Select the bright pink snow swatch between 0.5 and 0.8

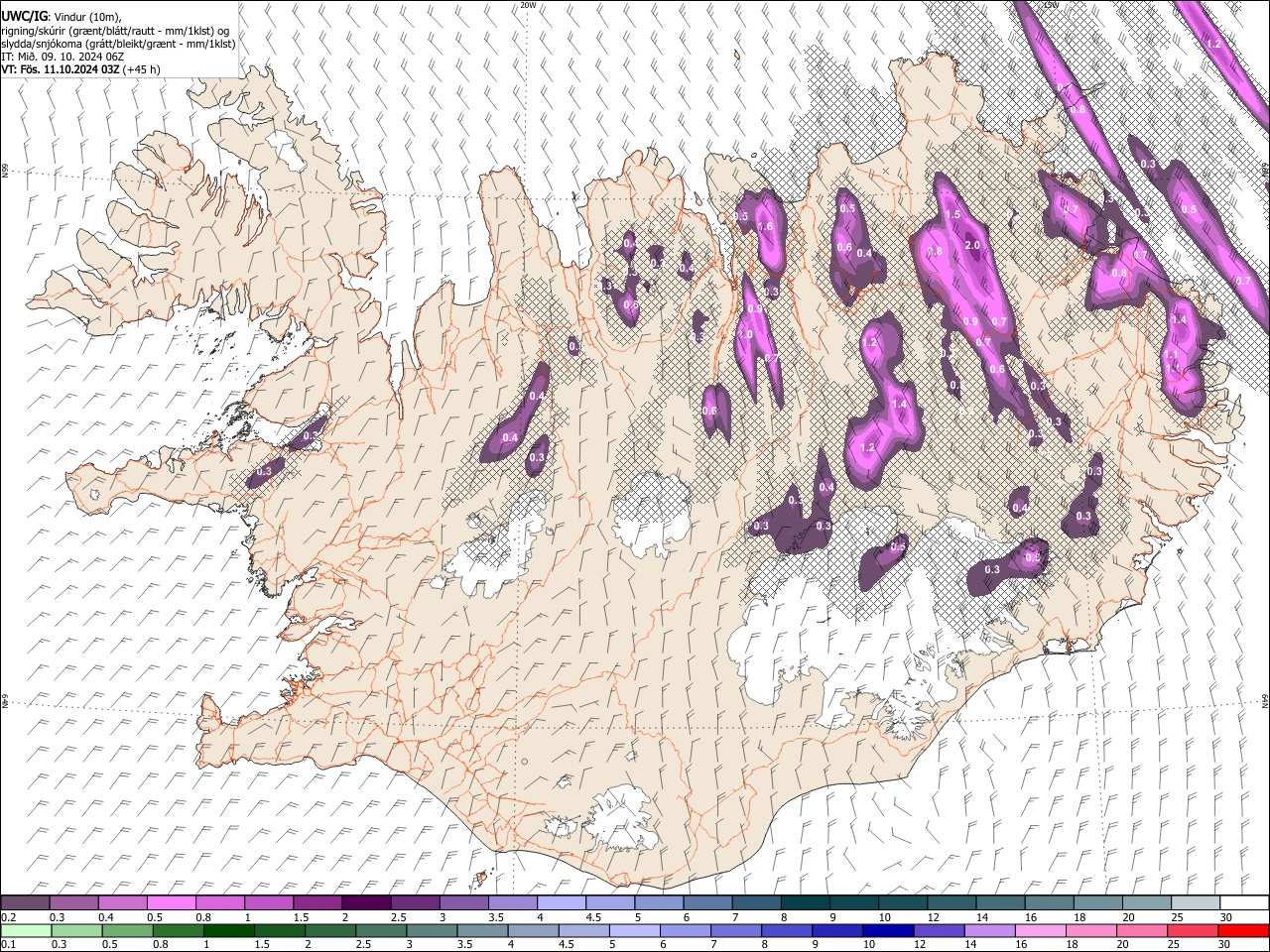coord(172,902)
